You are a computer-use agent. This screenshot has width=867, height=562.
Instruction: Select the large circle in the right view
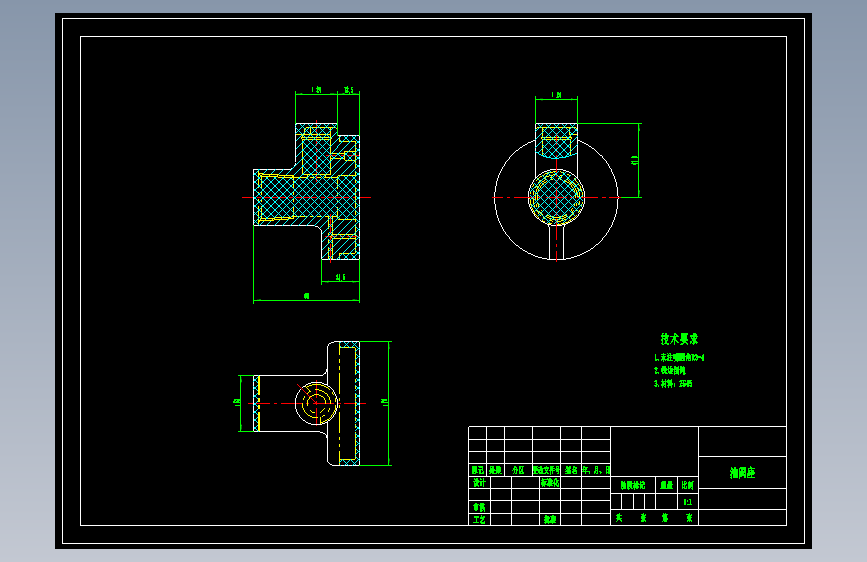(x=556, y=197)
